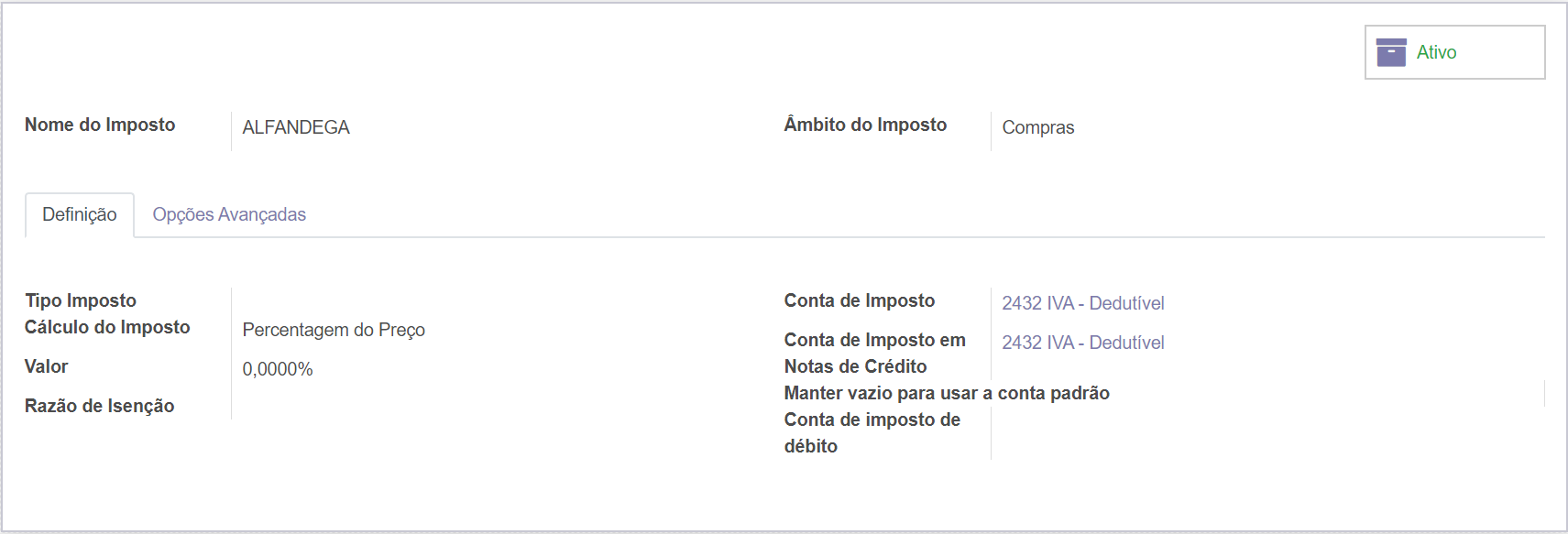Select the Definição tab
1568x534 pixels.
80,214
